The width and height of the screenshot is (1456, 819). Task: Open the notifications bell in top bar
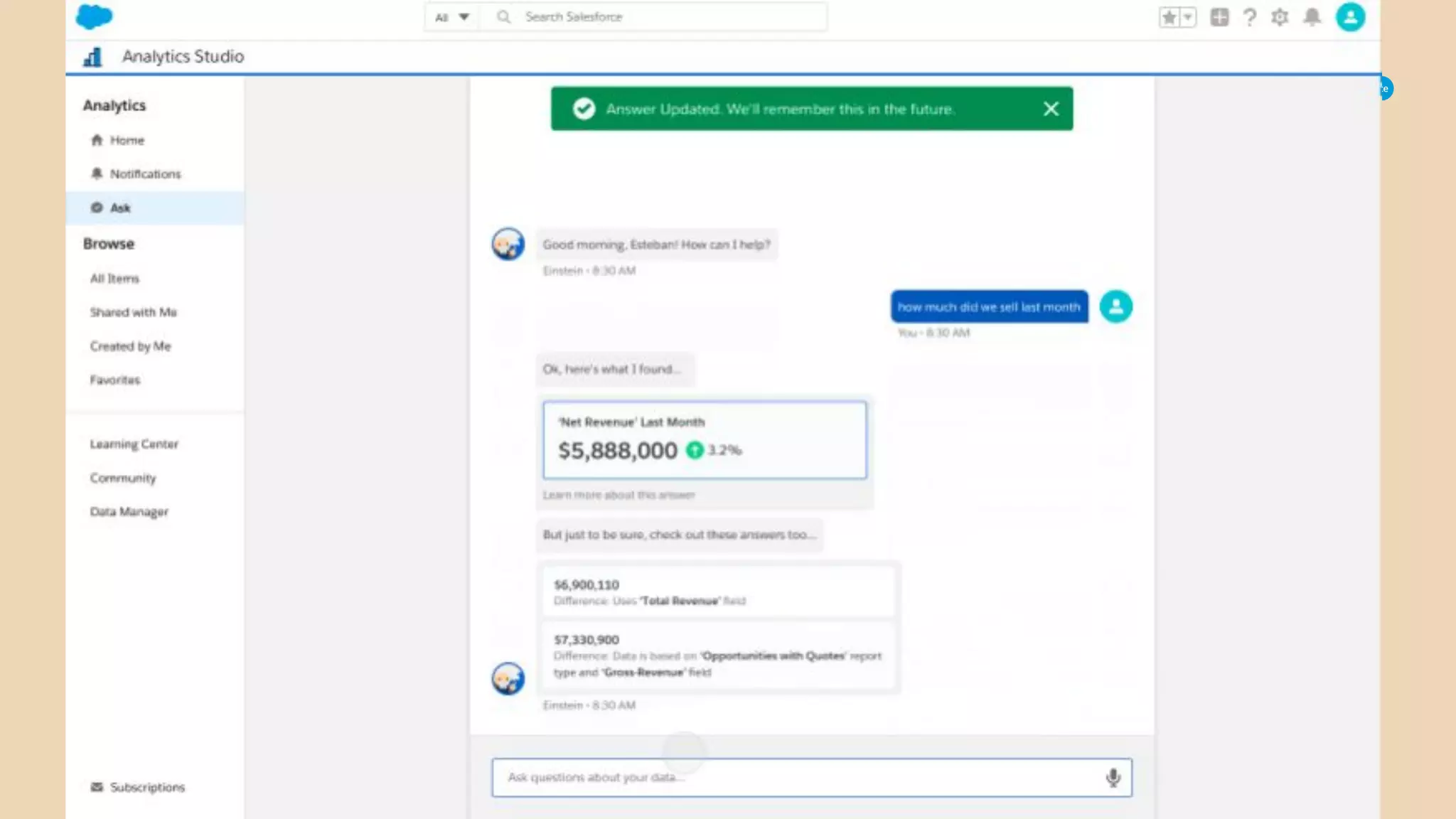pyautogui.click(x=1312, y=17)
